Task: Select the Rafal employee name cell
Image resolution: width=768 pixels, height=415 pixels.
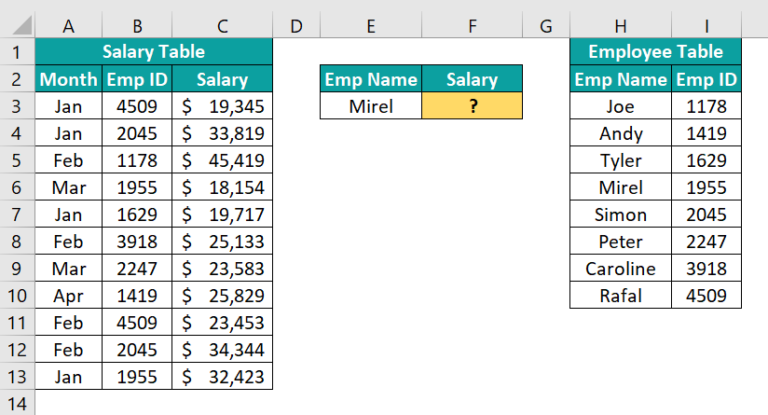Action: click(x=620, y=295)
